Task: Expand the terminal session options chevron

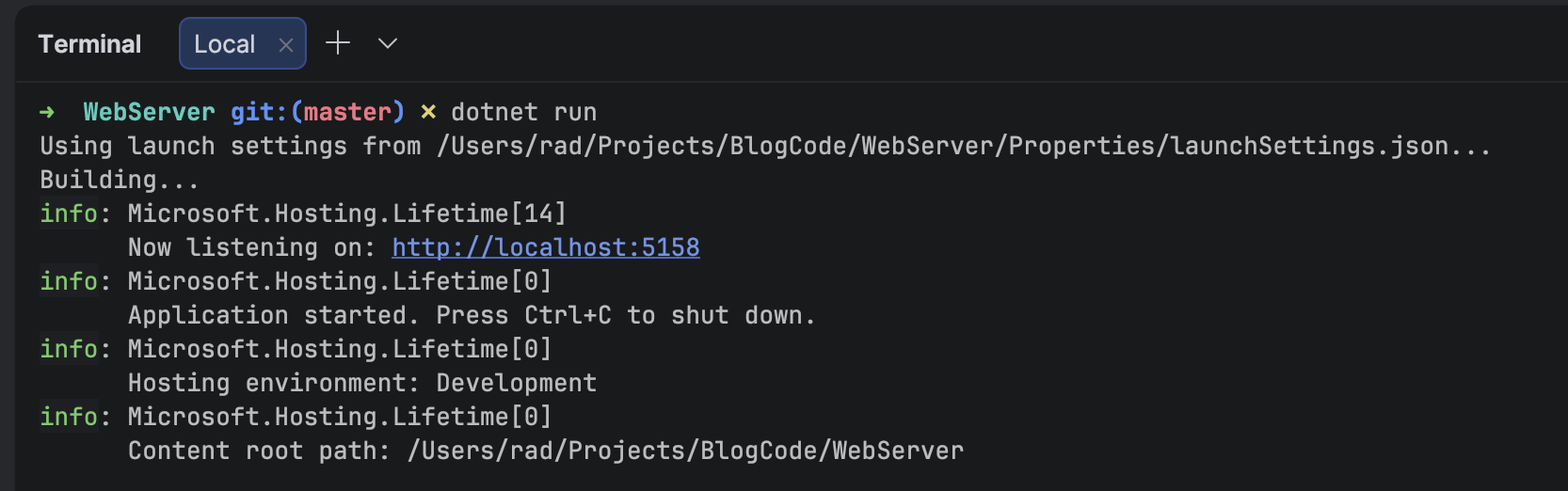Action: [388, 43]
